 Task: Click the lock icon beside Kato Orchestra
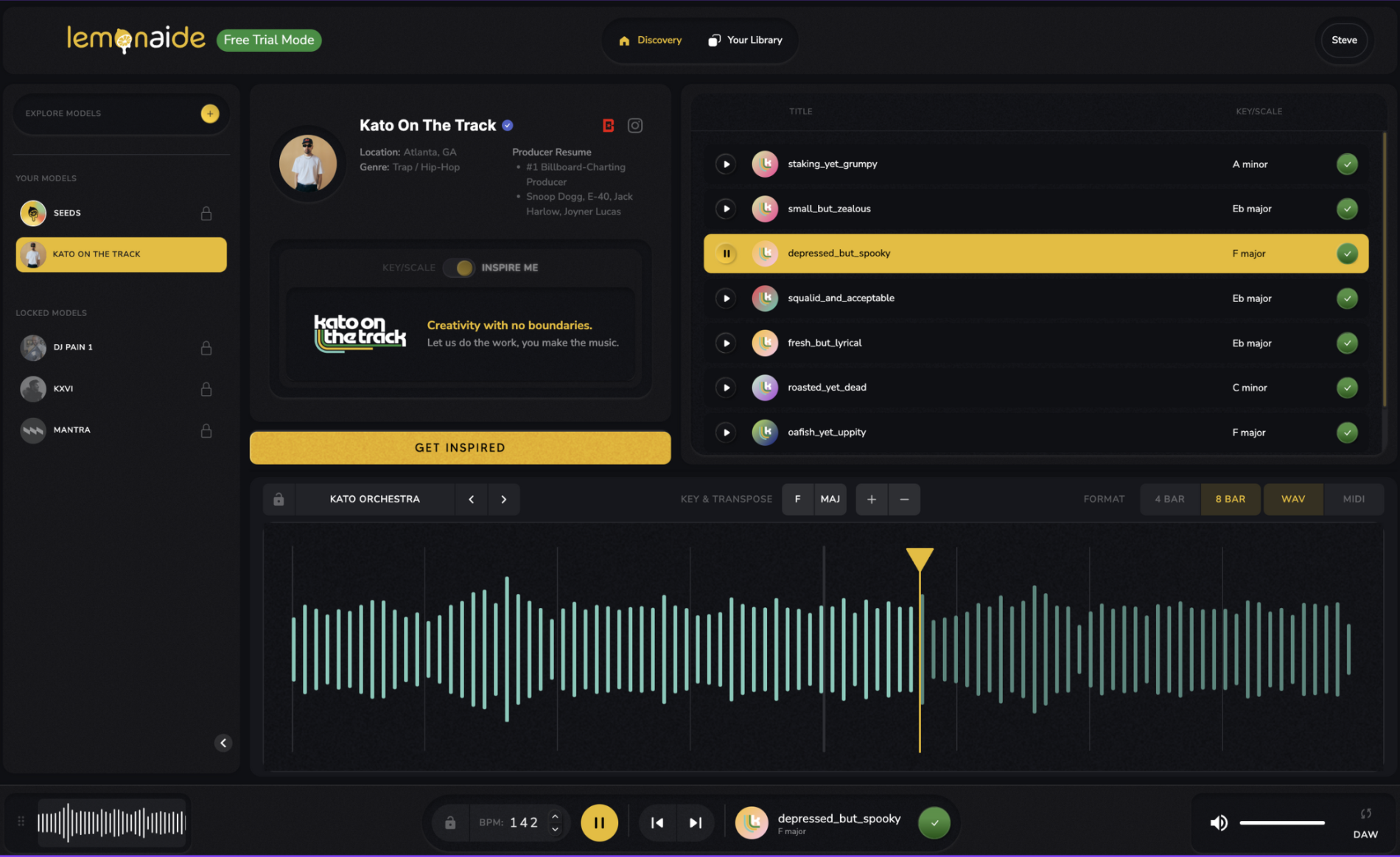(279, 500)
